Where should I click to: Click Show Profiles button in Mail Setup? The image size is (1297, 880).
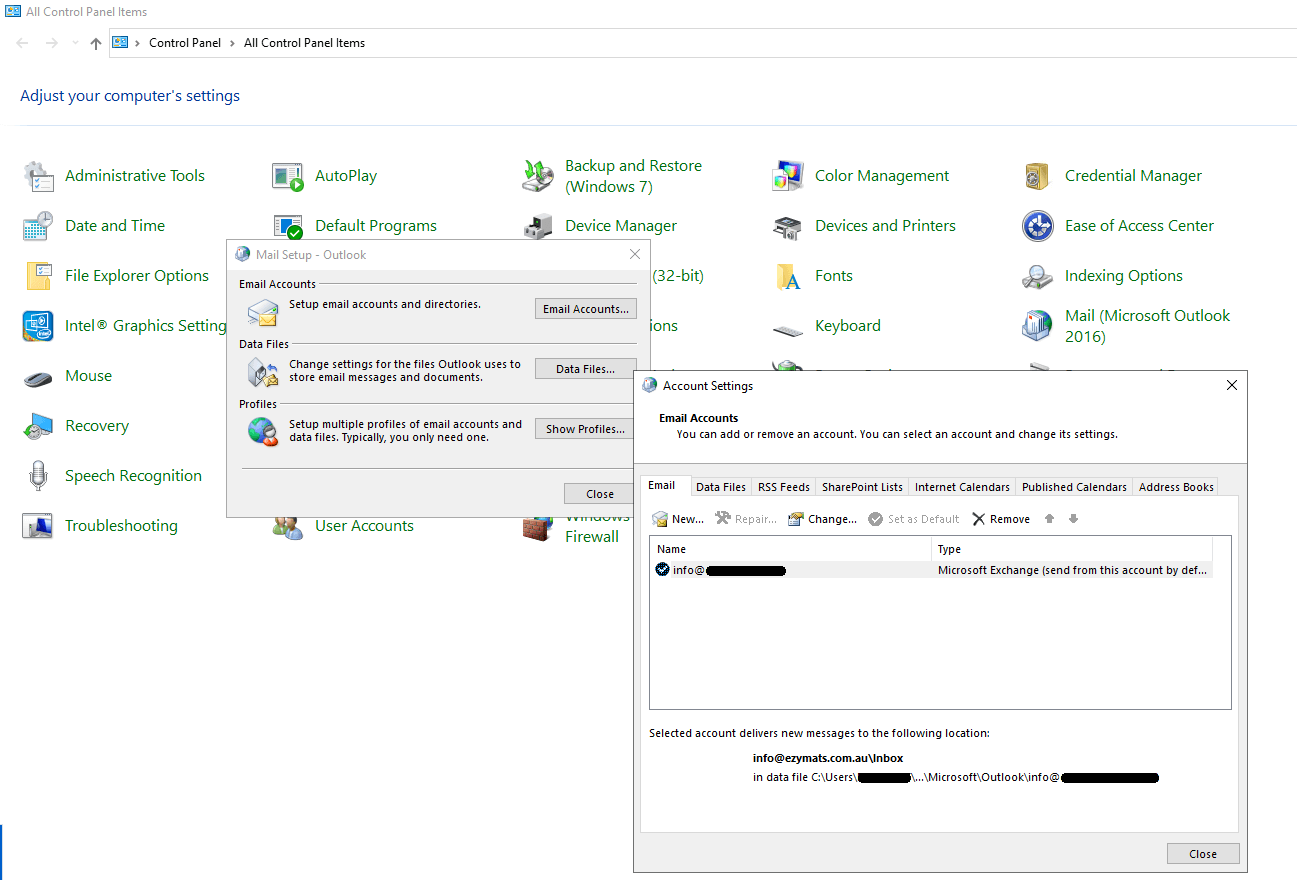pos(586,429)
